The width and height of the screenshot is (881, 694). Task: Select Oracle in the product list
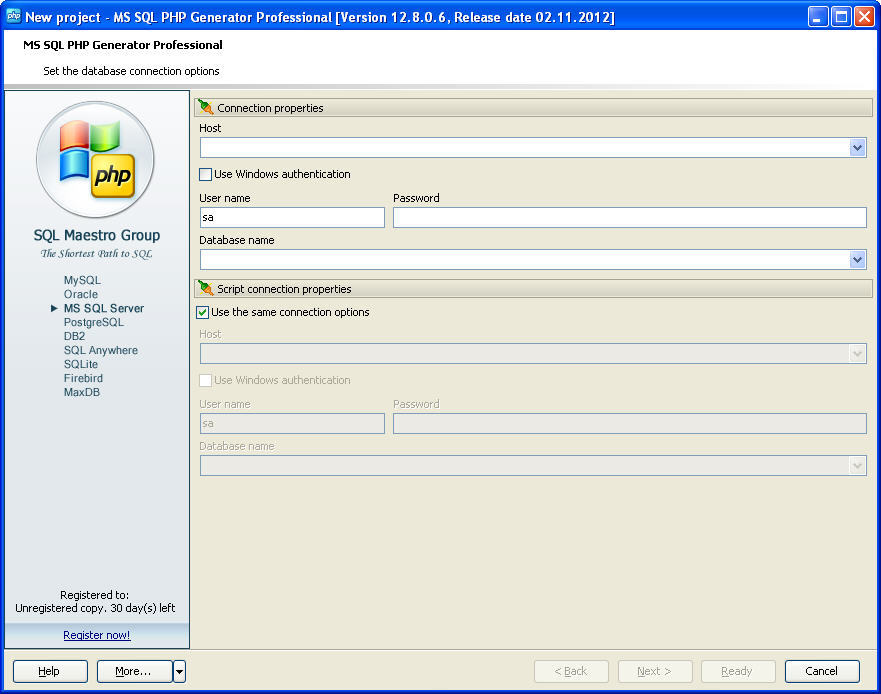(81, 294)
